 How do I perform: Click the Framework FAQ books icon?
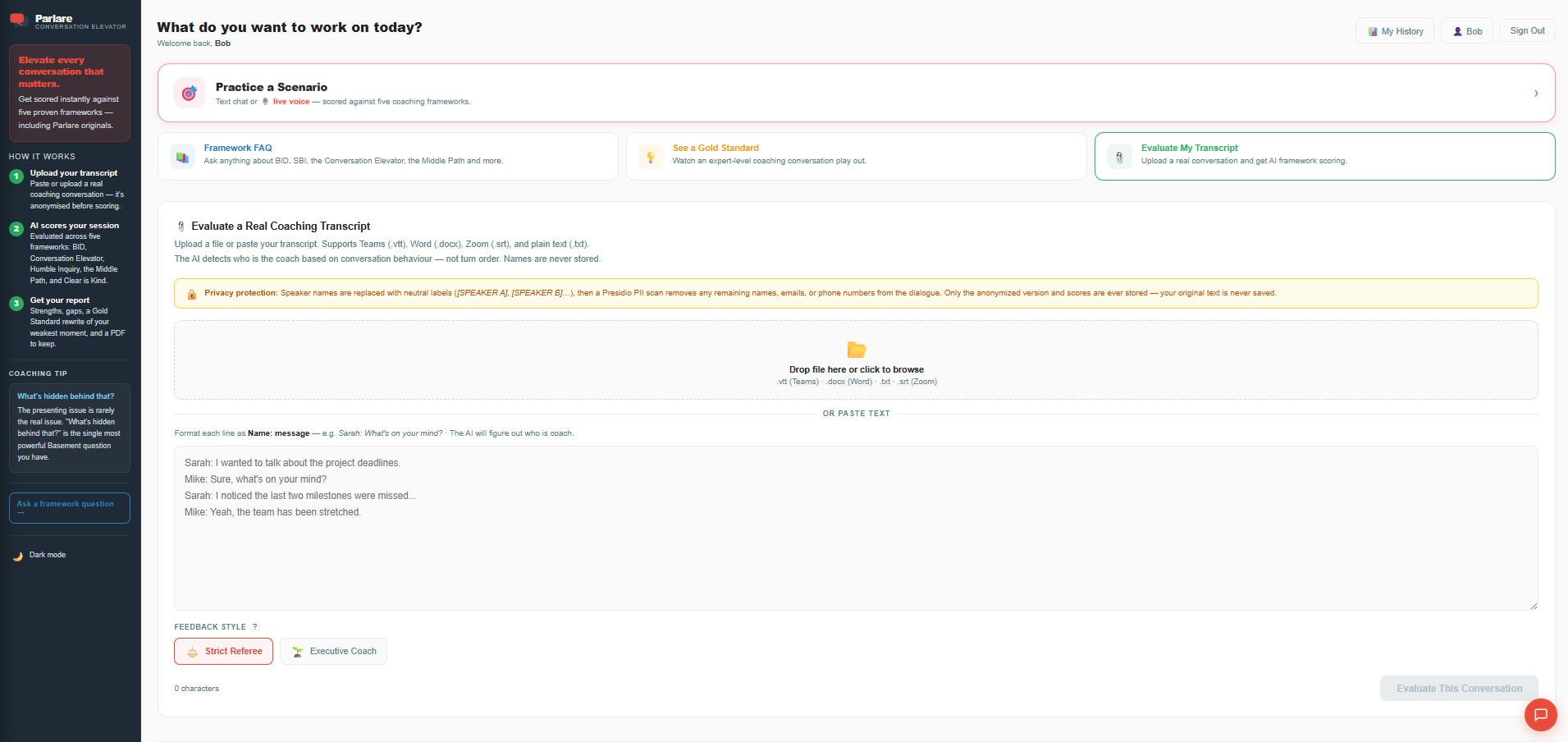[x=182, y=156]
